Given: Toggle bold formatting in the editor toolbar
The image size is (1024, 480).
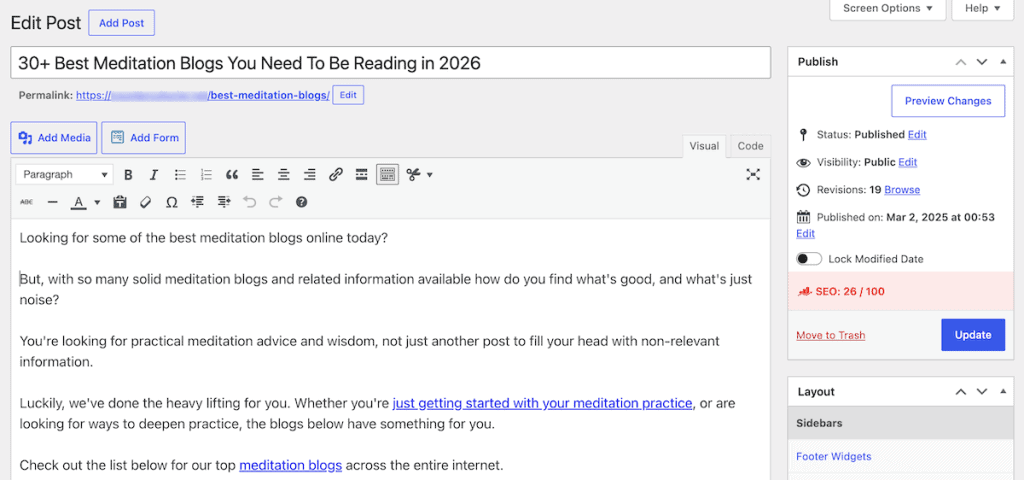Looking at the screenshot, I should click(129, 174).
